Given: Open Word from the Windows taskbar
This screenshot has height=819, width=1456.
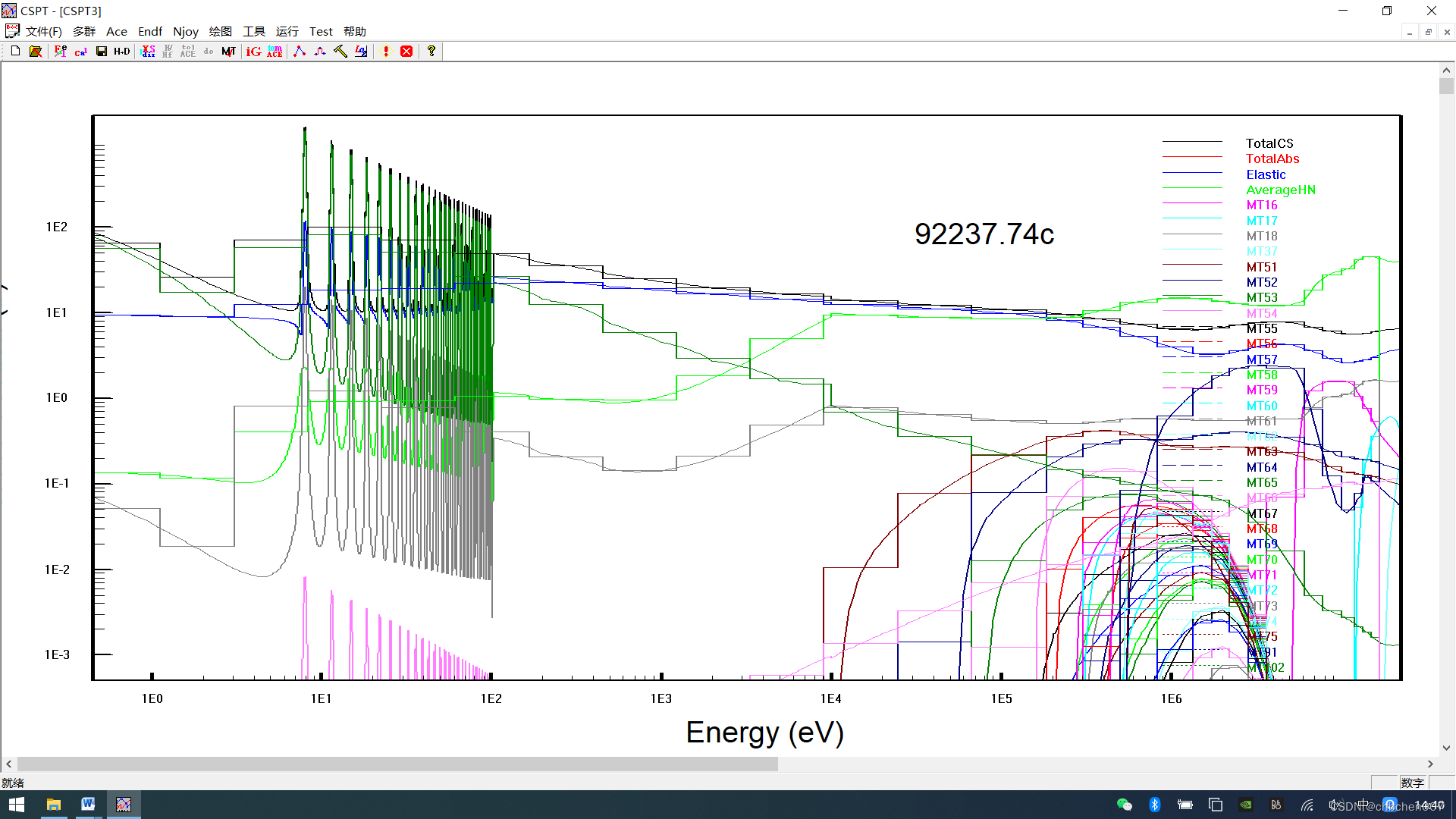Looking at the screenshot, I should pos(88,804).
